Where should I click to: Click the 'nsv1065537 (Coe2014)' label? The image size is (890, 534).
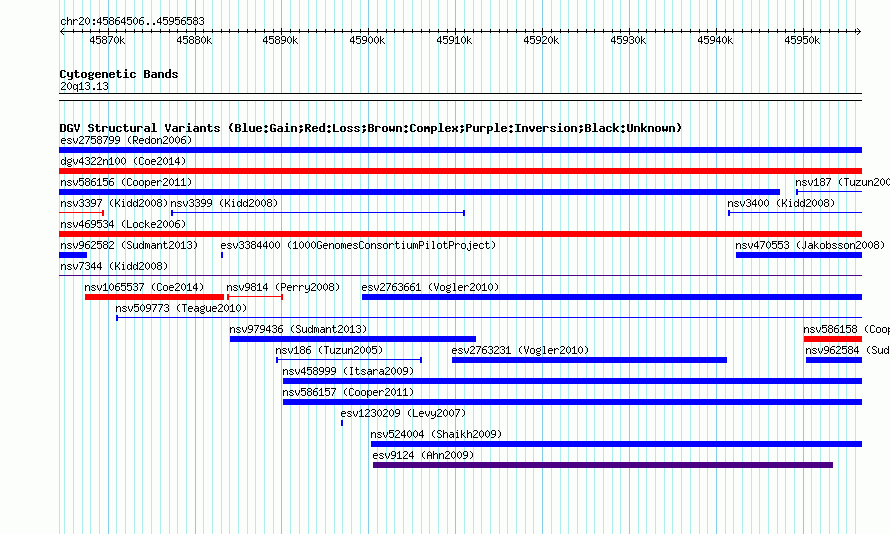tap(144, 287)
